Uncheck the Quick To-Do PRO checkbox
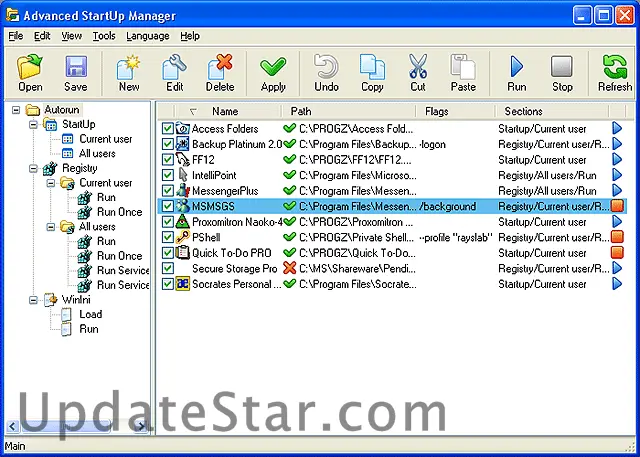The height and width of the screenshot is (457, 640). pos(167,253)
